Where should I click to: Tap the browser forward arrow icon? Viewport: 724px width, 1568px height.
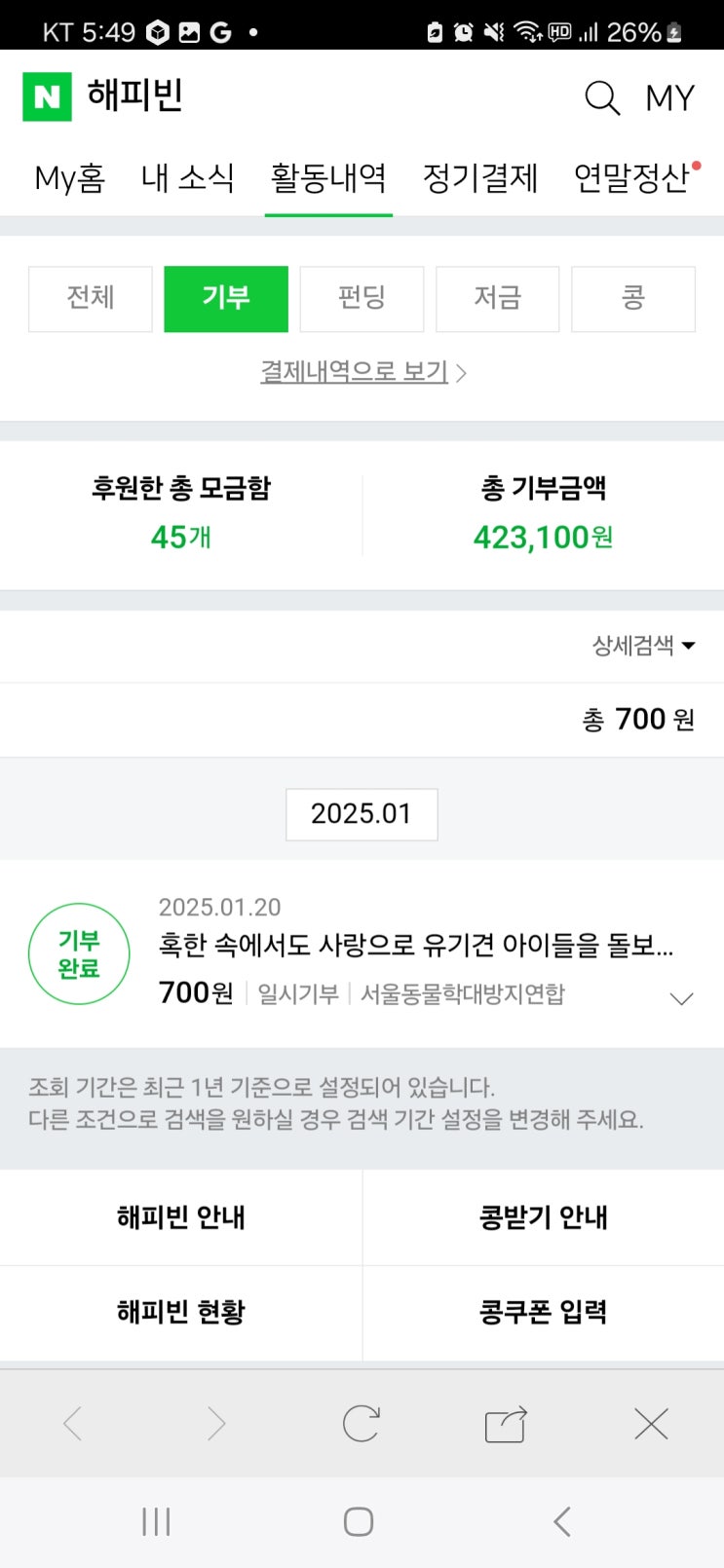click(x=216, y=1424)
